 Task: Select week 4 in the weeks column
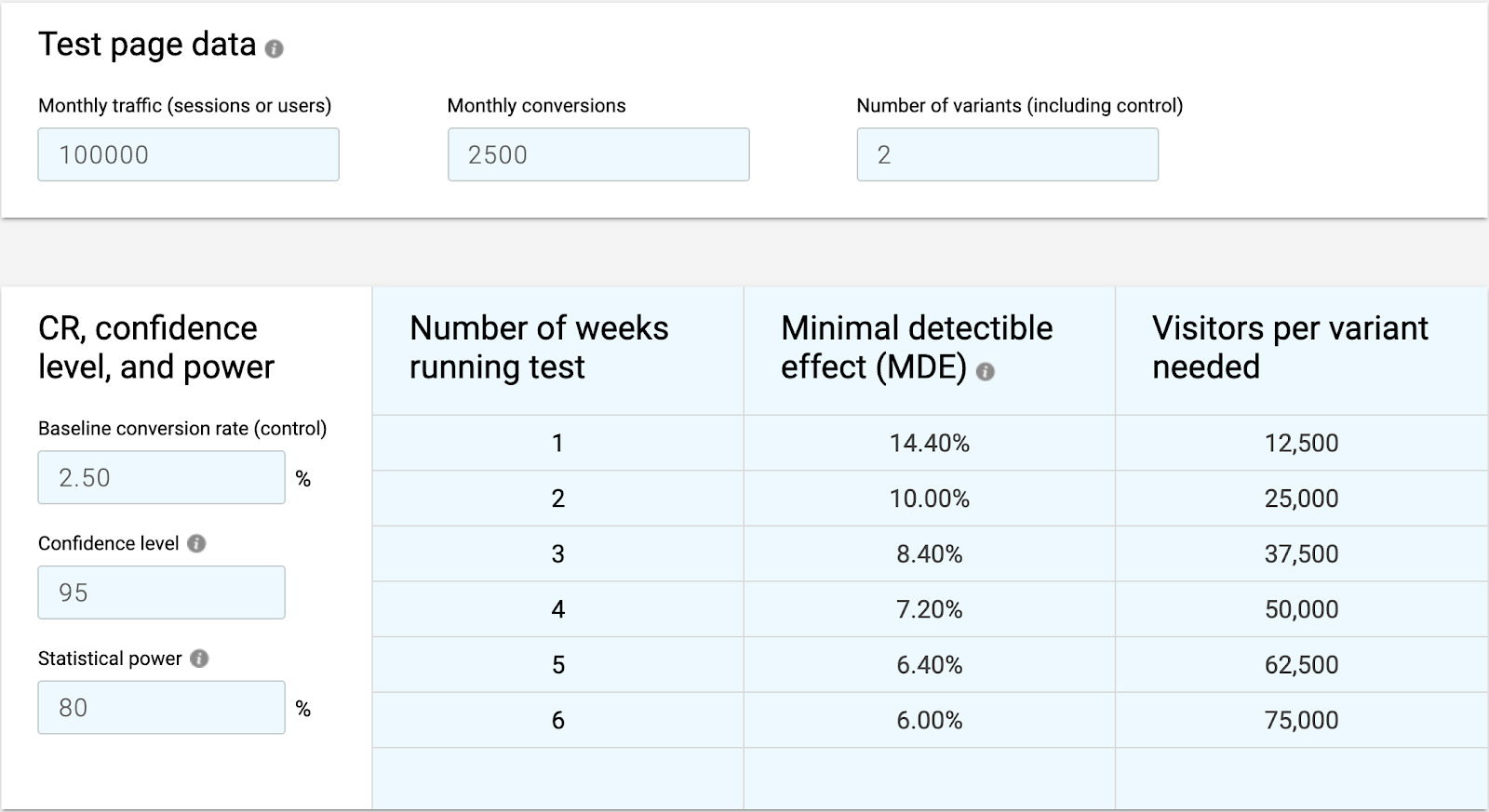click(557, 610)
